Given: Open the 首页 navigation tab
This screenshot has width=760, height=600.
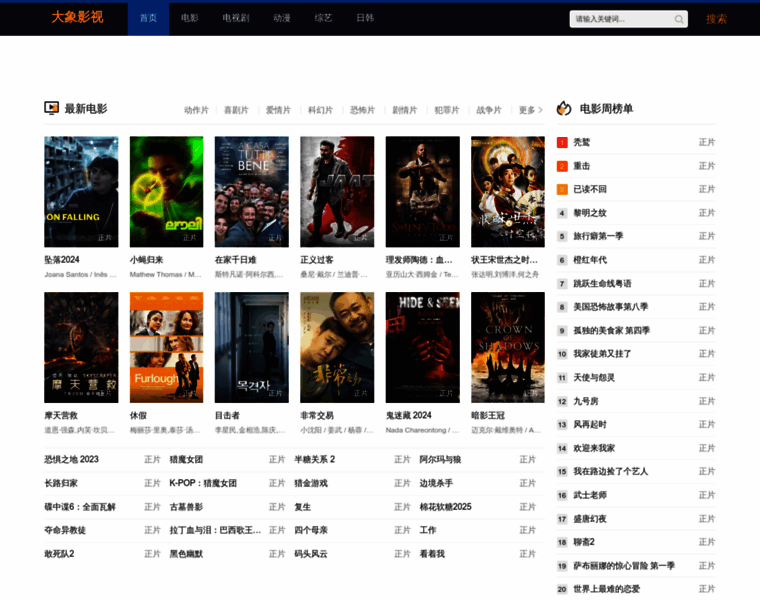Looking at the screenshot, I should click(x=148, y=18).
